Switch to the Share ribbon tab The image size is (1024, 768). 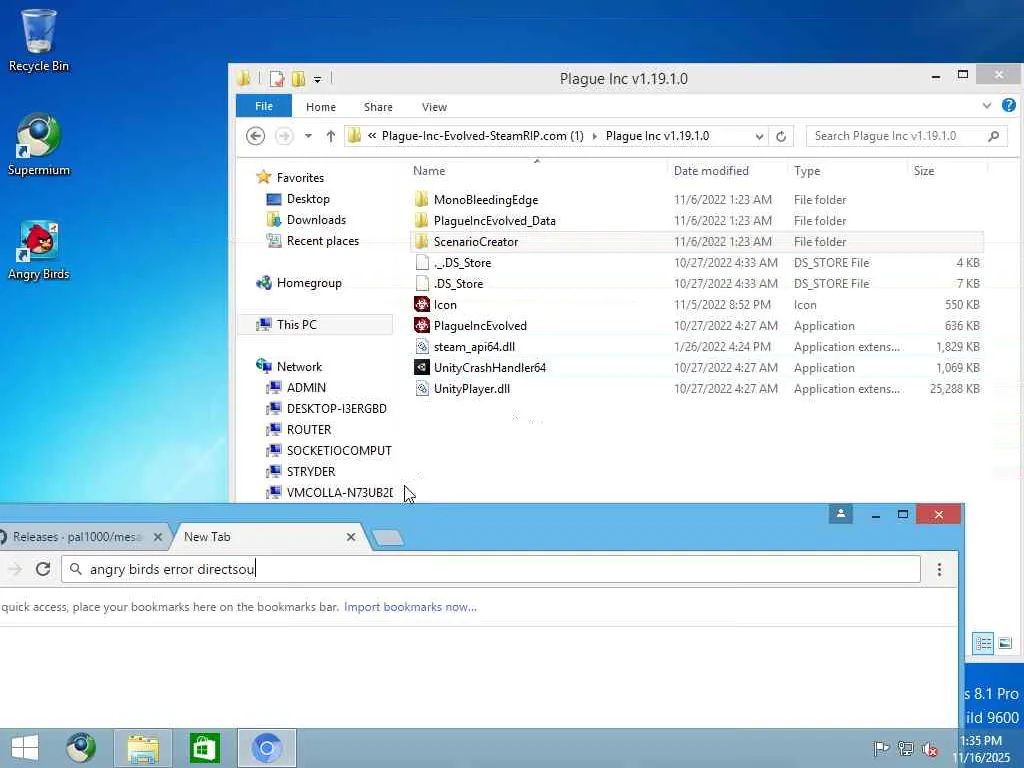tap(378, 107)
